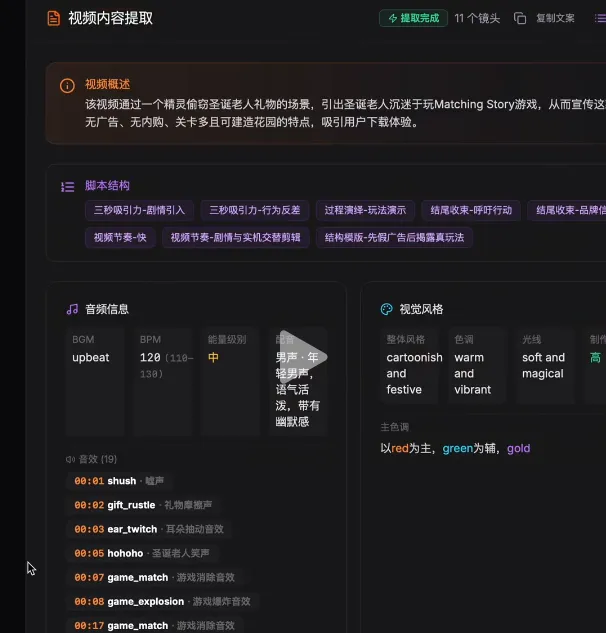Click the BGM upbeat card
The image size is (606, 633).
pos(95,381)
